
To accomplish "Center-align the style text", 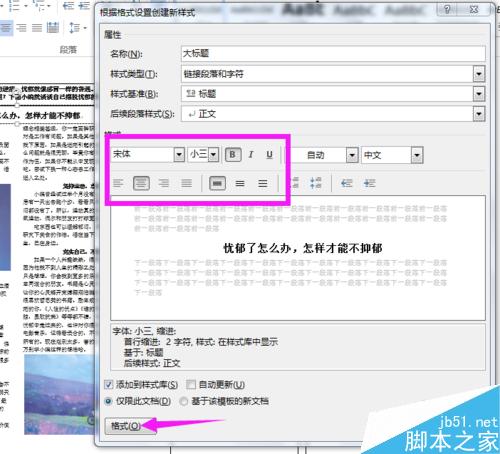I will 141,183.
